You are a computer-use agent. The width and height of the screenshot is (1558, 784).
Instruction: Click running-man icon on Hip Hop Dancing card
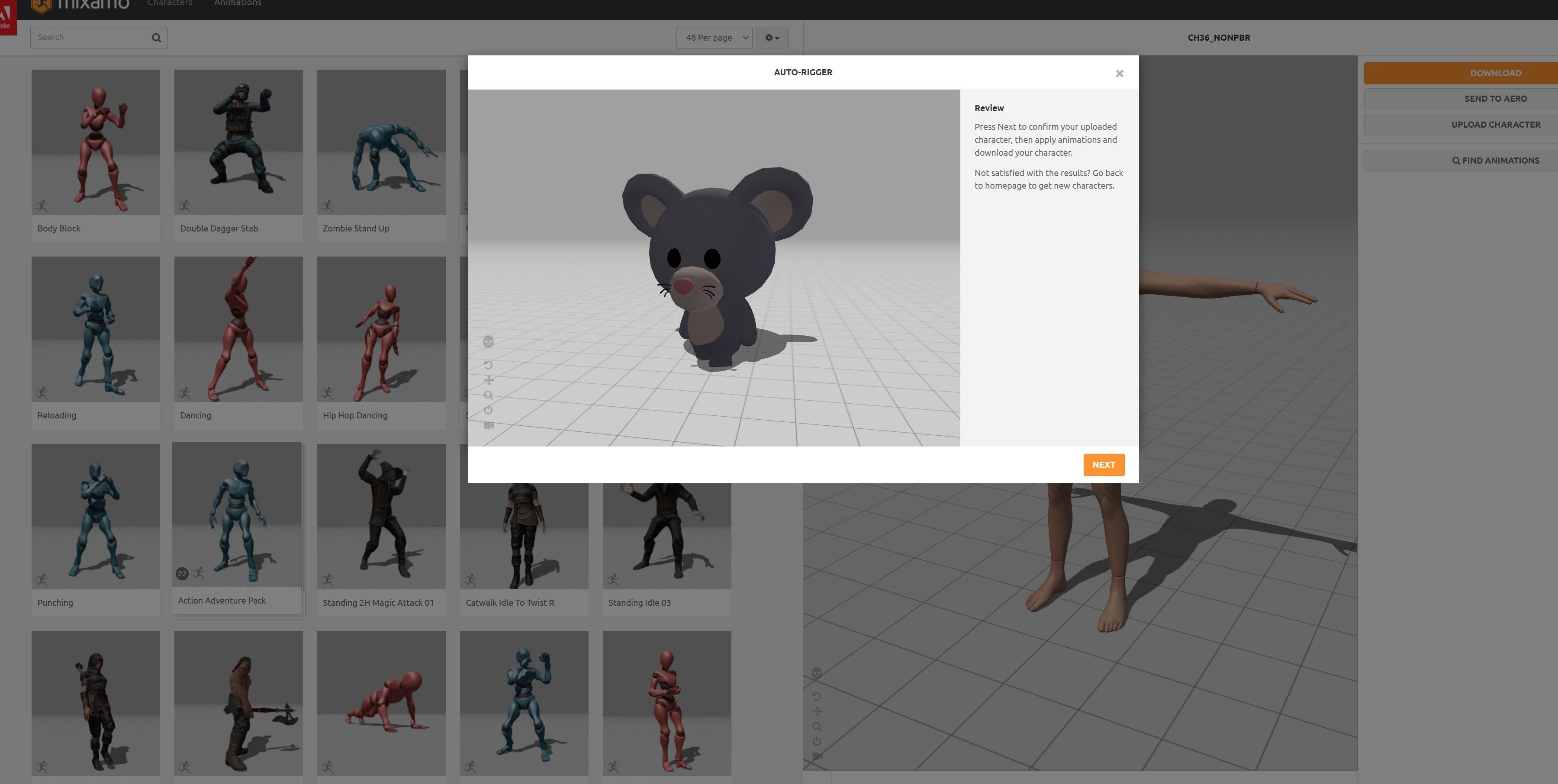point(327,393)
